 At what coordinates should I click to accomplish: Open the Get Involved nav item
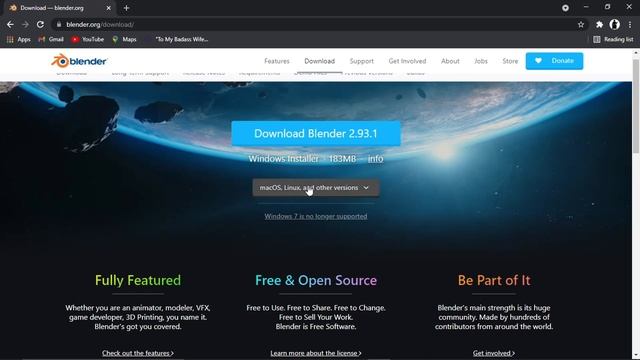click(x=407, y=61)
